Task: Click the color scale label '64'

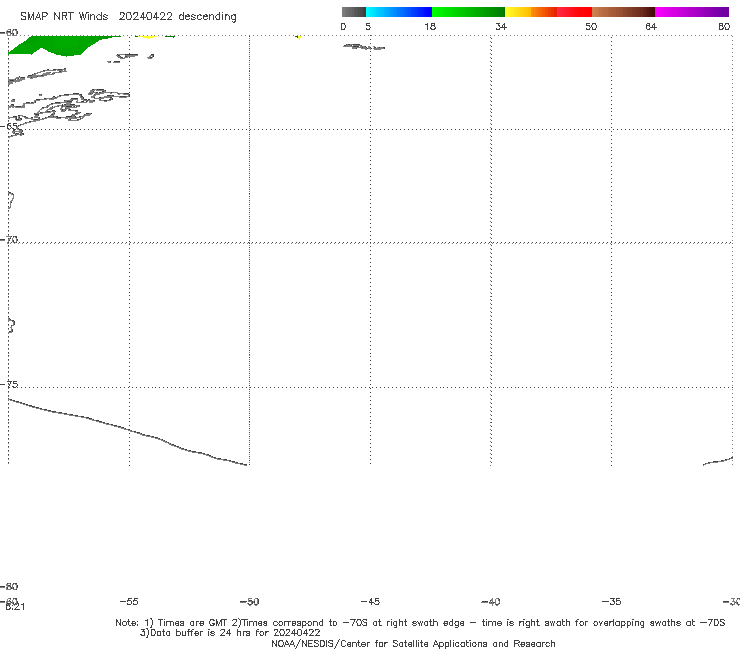Action: (x=651, y=27)
